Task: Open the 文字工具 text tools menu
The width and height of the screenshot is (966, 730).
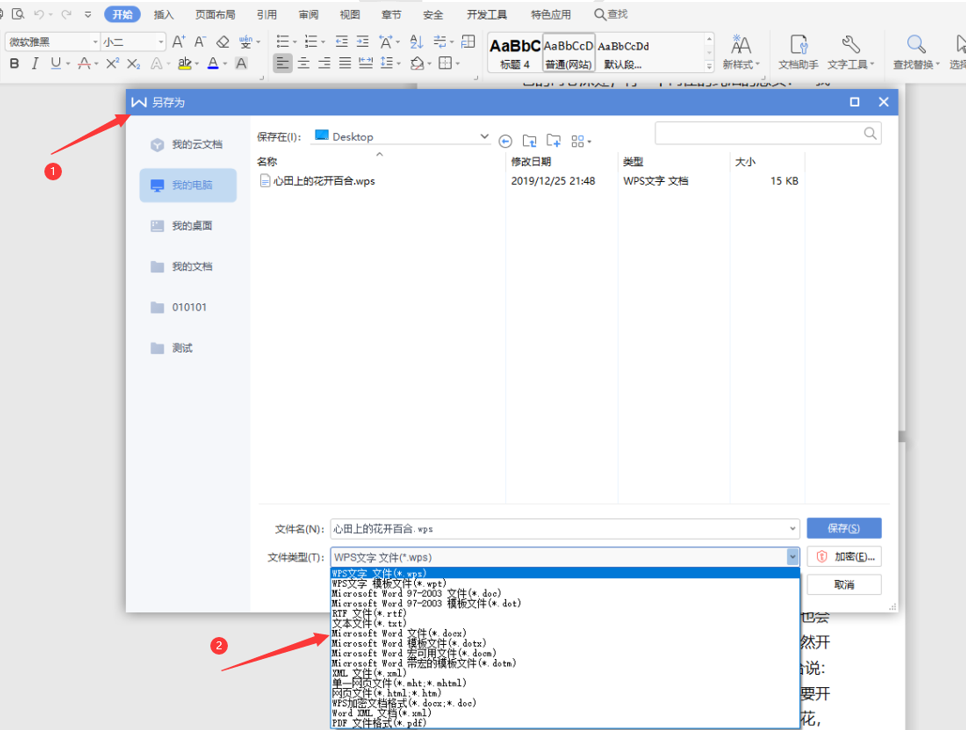Action: (851, 51)
